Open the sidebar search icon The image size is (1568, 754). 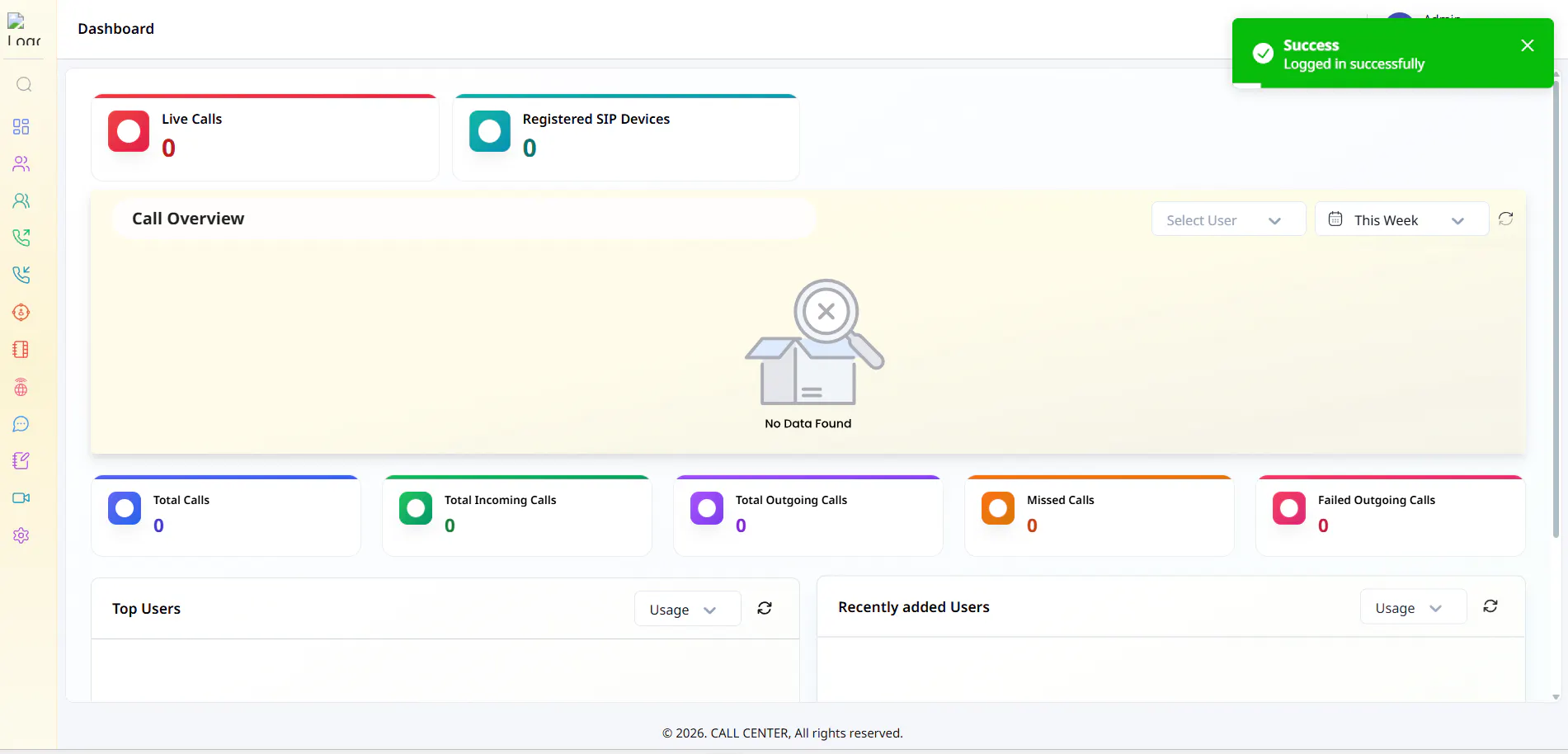point(24,84)
